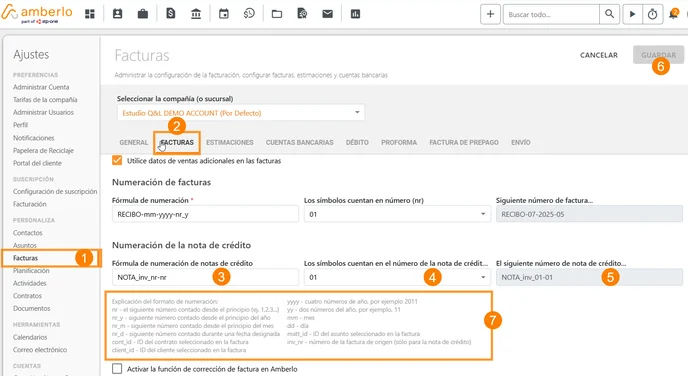Select Facturas in sidebar

pyautogui.click(x=25, y=258)
